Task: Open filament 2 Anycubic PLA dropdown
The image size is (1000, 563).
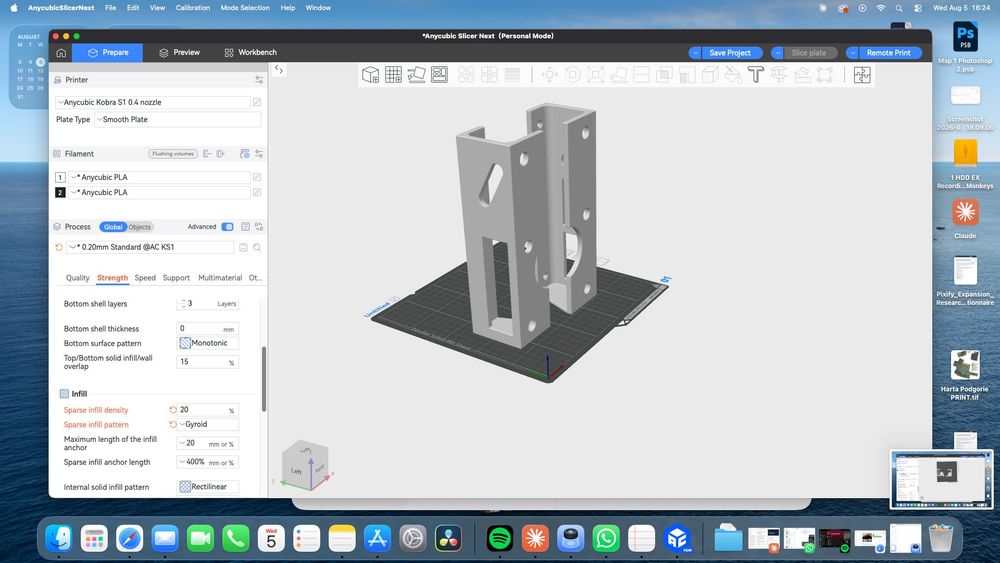Action: [159, 193]
